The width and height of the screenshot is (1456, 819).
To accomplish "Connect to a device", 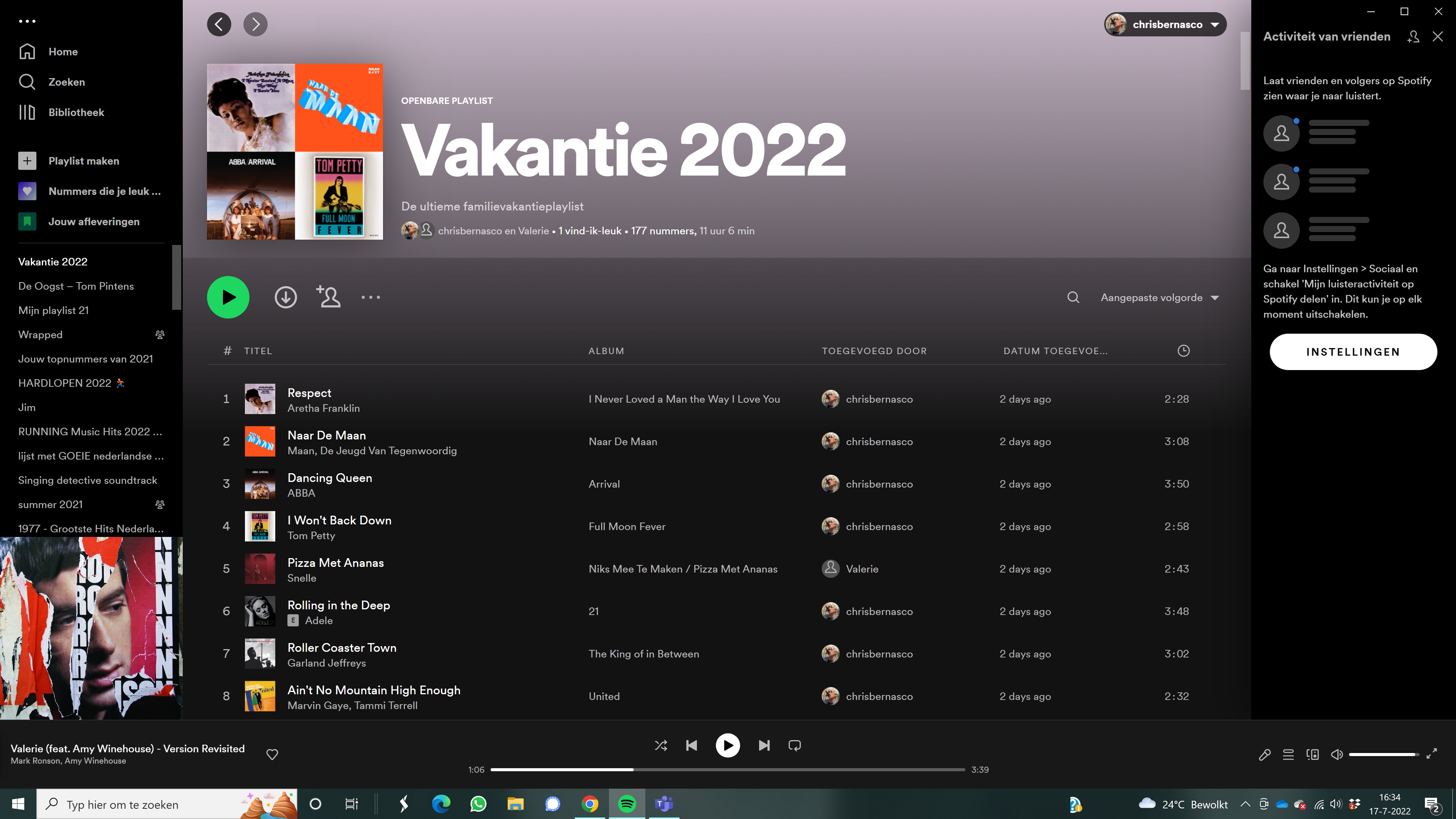I will coord(1312,755).
